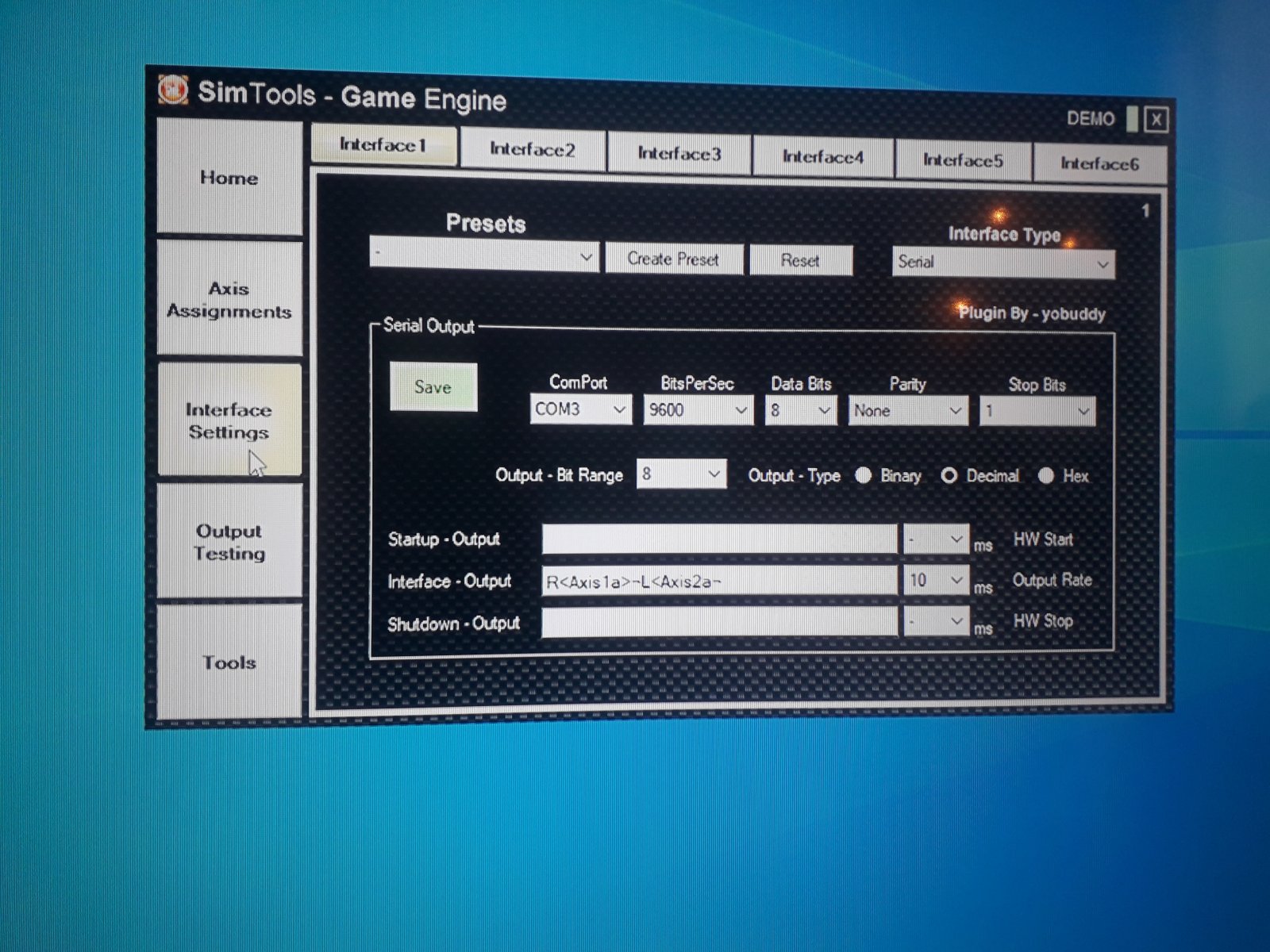Click the Startup - Output text field
Screen dimensions: 1270x952
pos(719,539)
